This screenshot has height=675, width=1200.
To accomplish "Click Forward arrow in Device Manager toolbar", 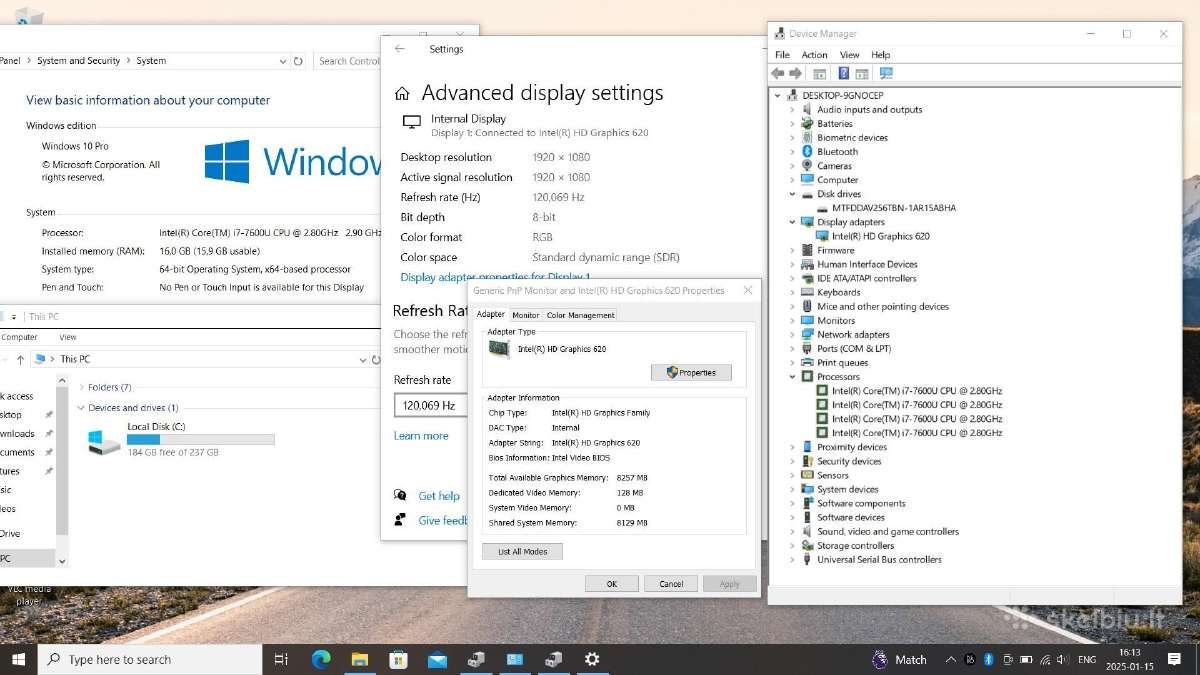I will click(x=796, y=73).
